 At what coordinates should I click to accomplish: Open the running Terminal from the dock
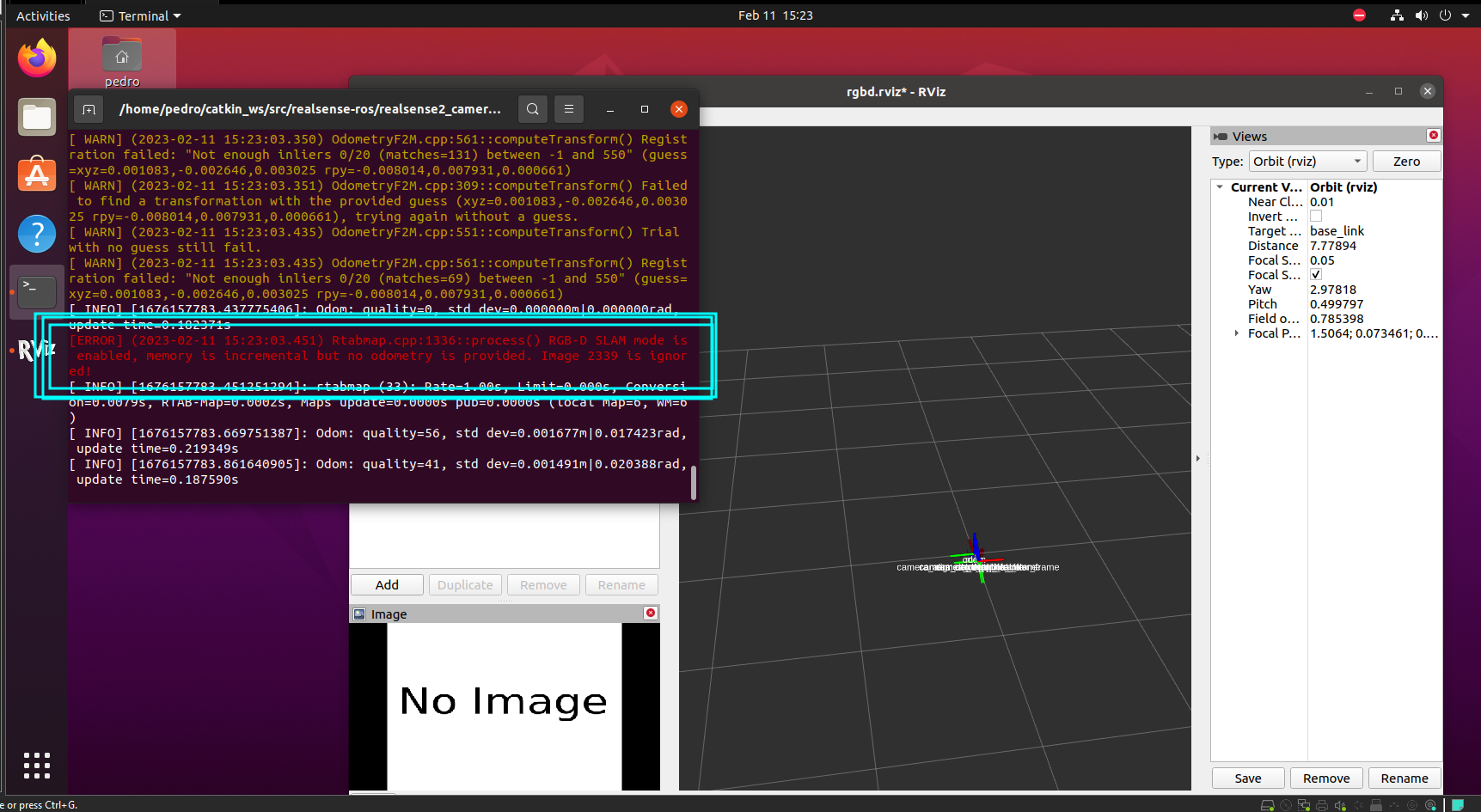coord(36,291)
